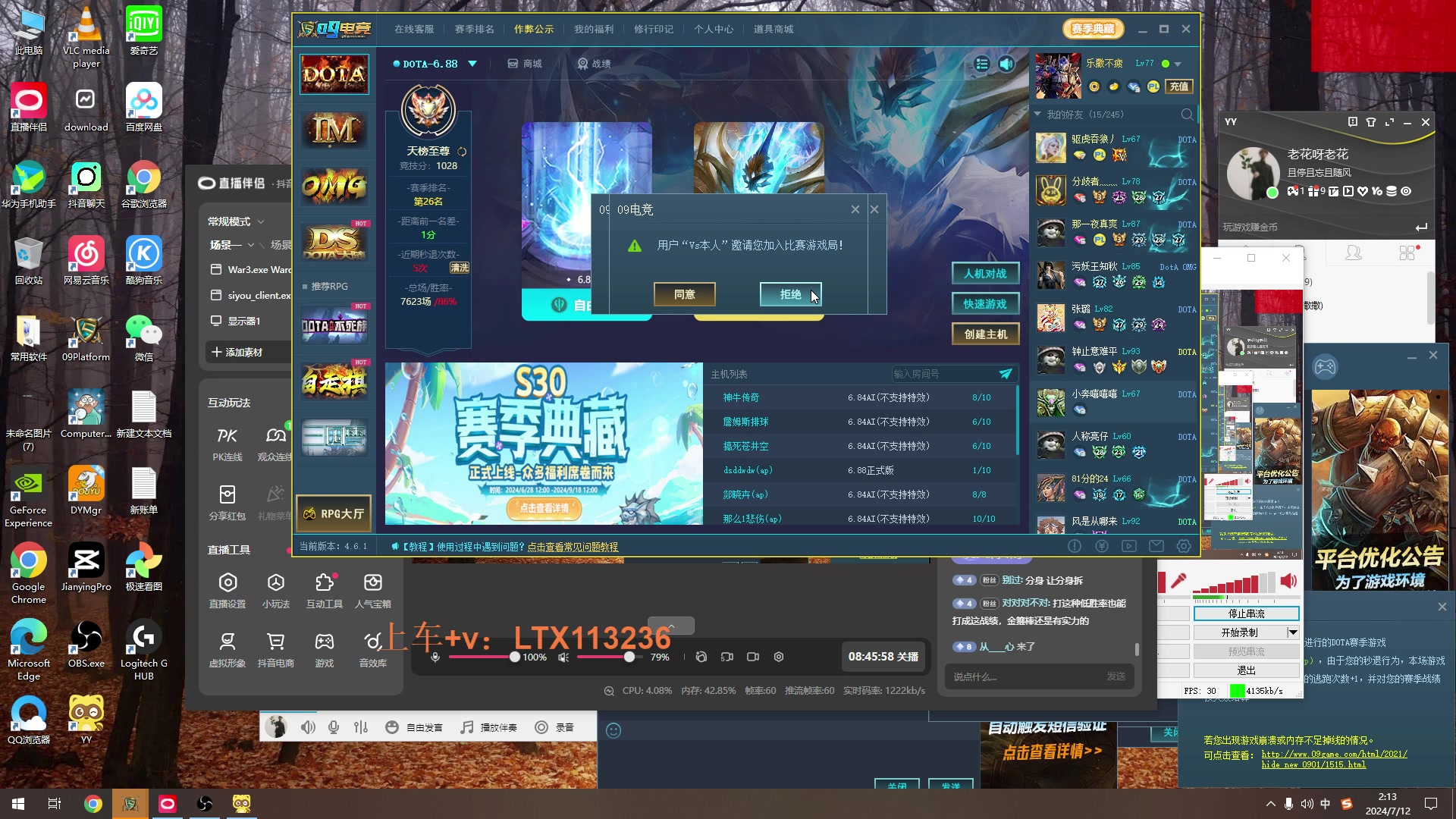Open the YY contacts tab icon

click(x=1354, y=253)
